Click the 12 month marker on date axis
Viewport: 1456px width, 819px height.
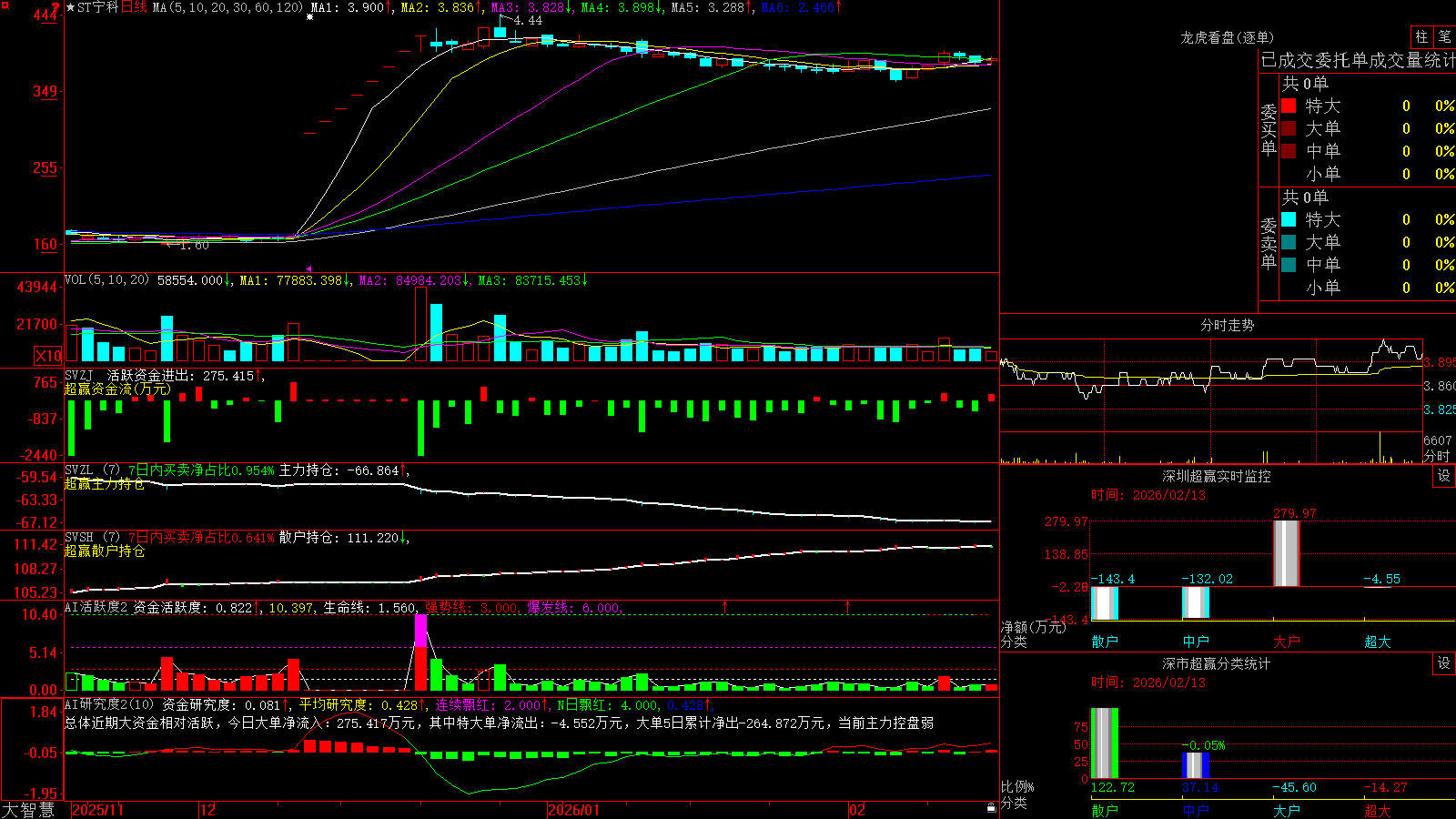point(207,810)
